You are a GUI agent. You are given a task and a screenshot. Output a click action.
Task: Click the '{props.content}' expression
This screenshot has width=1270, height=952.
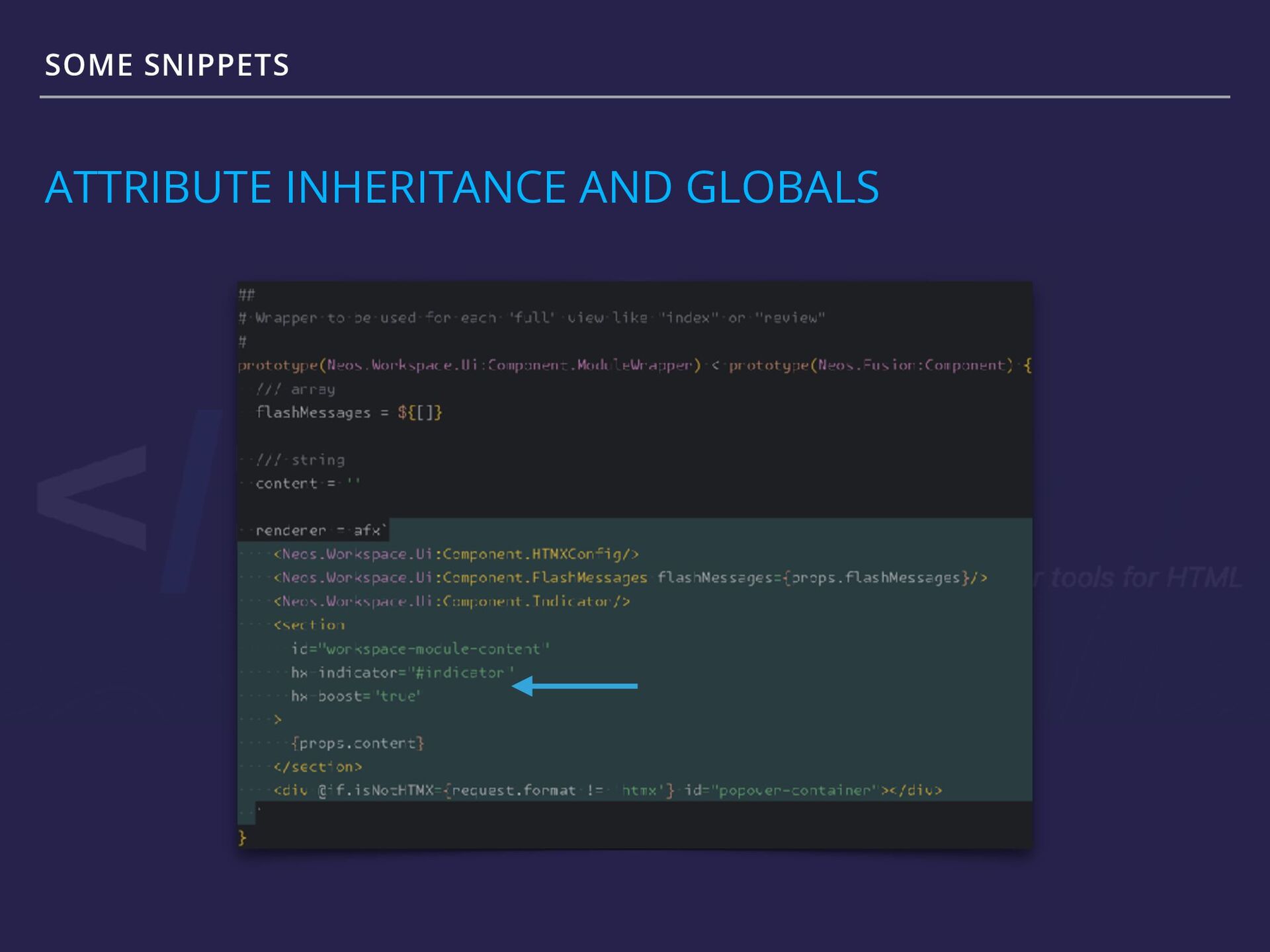point(357,743)
